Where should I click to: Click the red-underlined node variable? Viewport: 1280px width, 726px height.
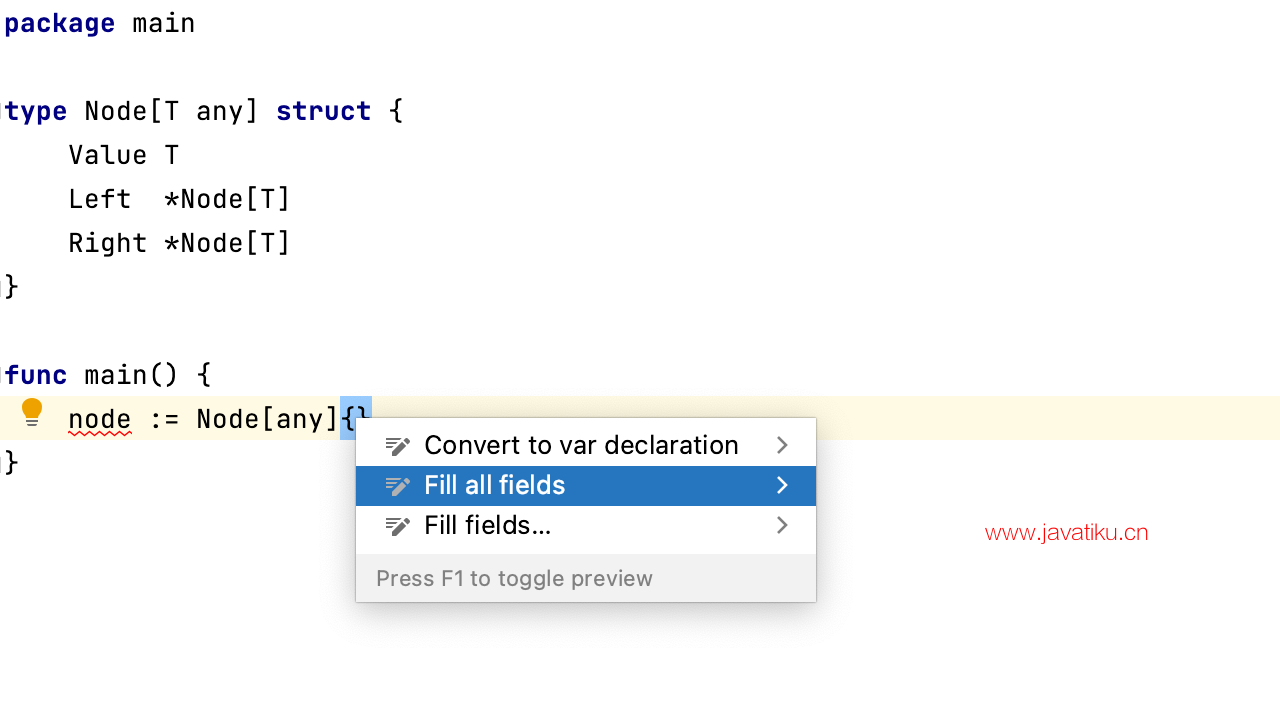pos(100,419)
